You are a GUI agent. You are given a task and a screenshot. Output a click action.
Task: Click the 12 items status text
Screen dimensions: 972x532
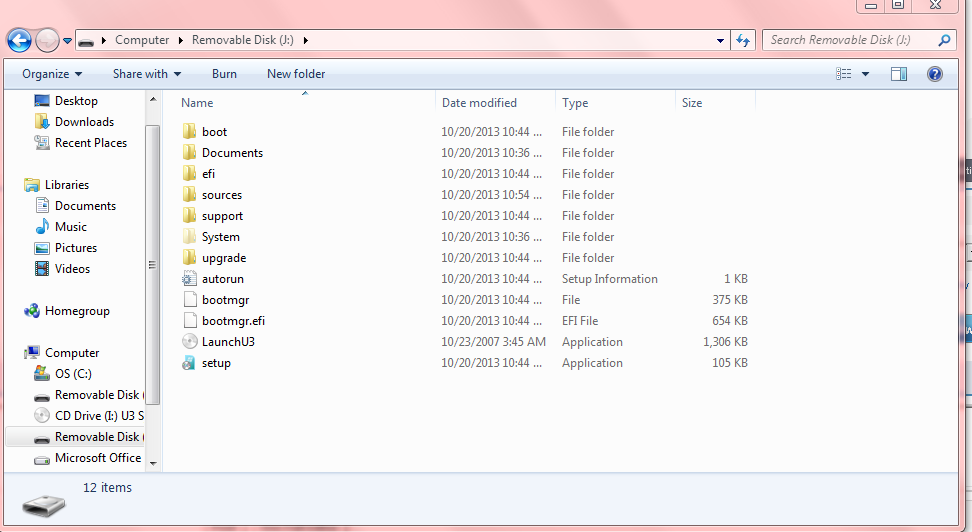[x=107, y=487]
